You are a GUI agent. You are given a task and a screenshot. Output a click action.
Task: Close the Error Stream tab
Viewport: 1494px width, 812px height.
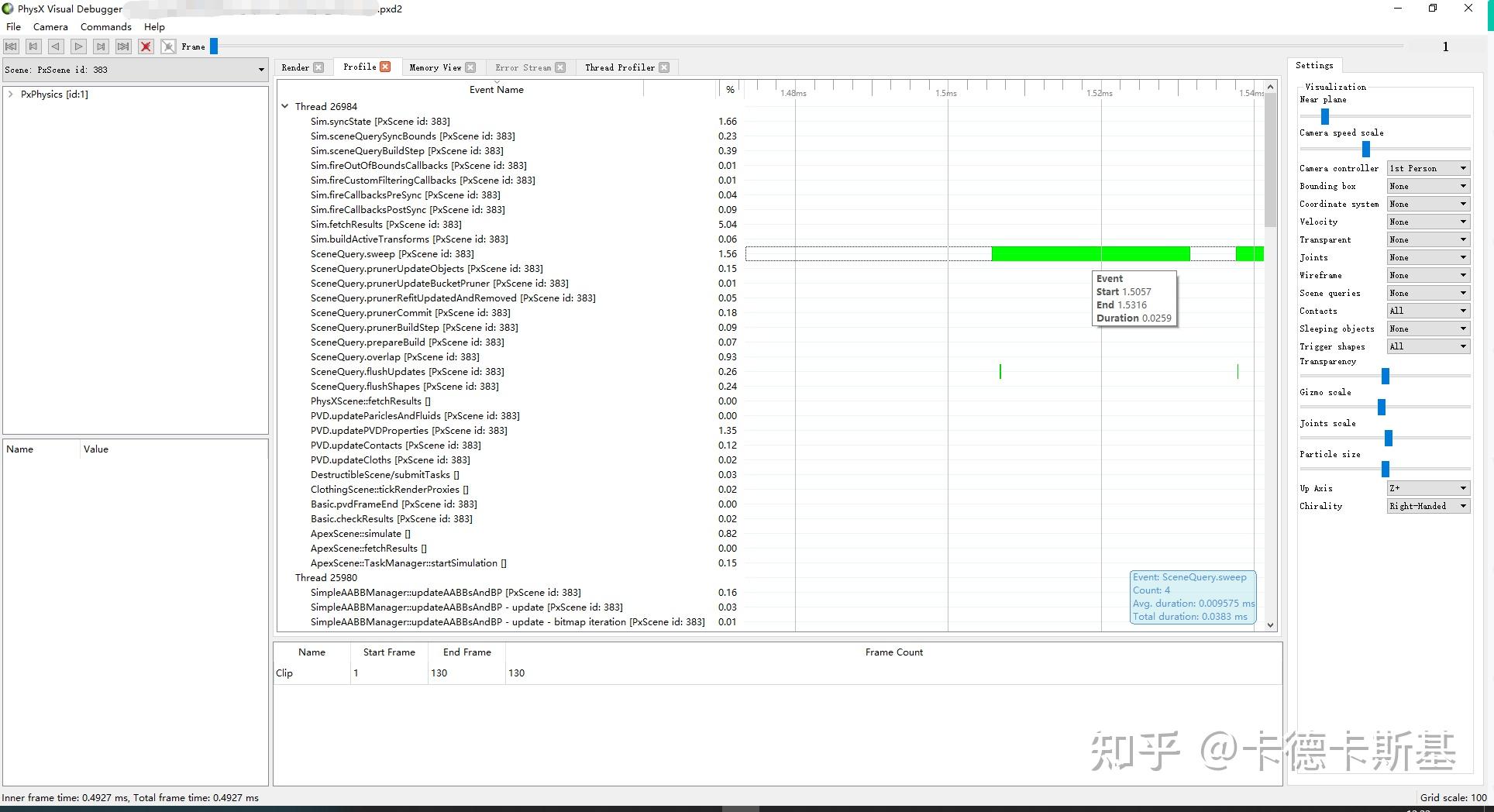tap(560, 67)
